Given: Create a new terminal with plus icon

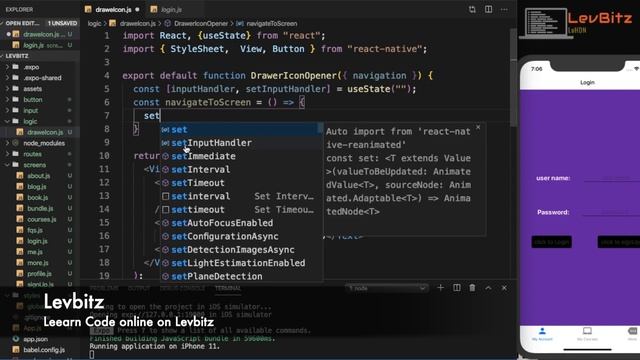Looking at the screenshot, I should (440, 288).
